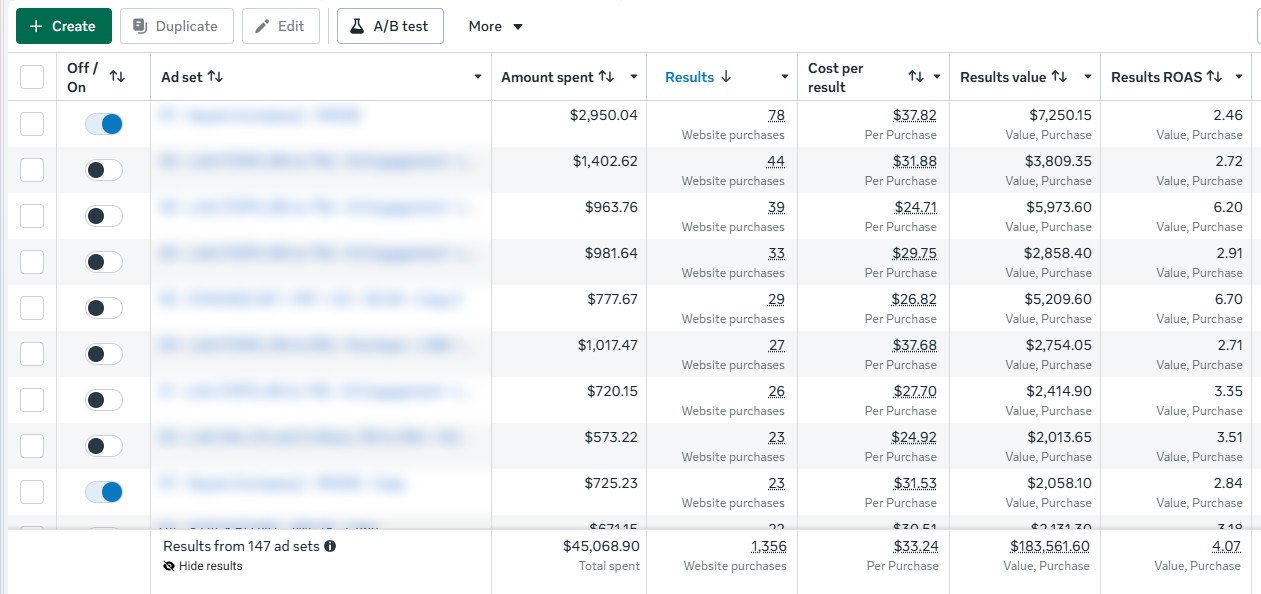Turn on the ad set spending $1,402.62
Viewport: 1261px width, 594px height.
104,170
